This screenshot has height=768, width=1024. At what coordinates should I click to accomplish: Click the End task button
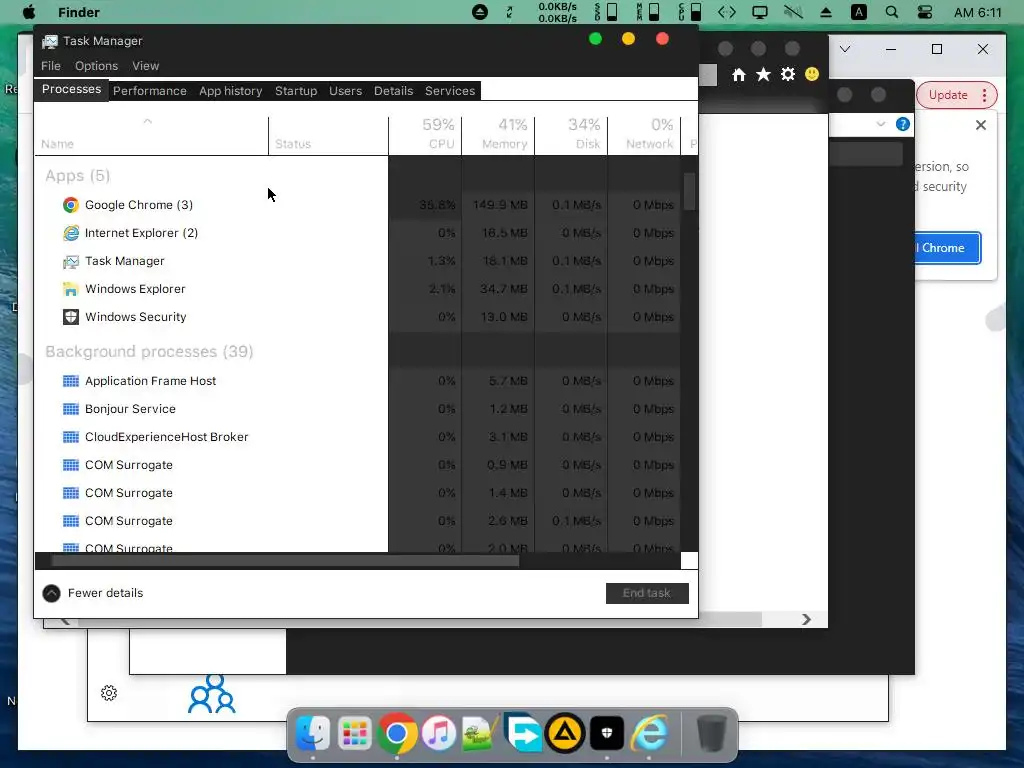click(647, 593)
